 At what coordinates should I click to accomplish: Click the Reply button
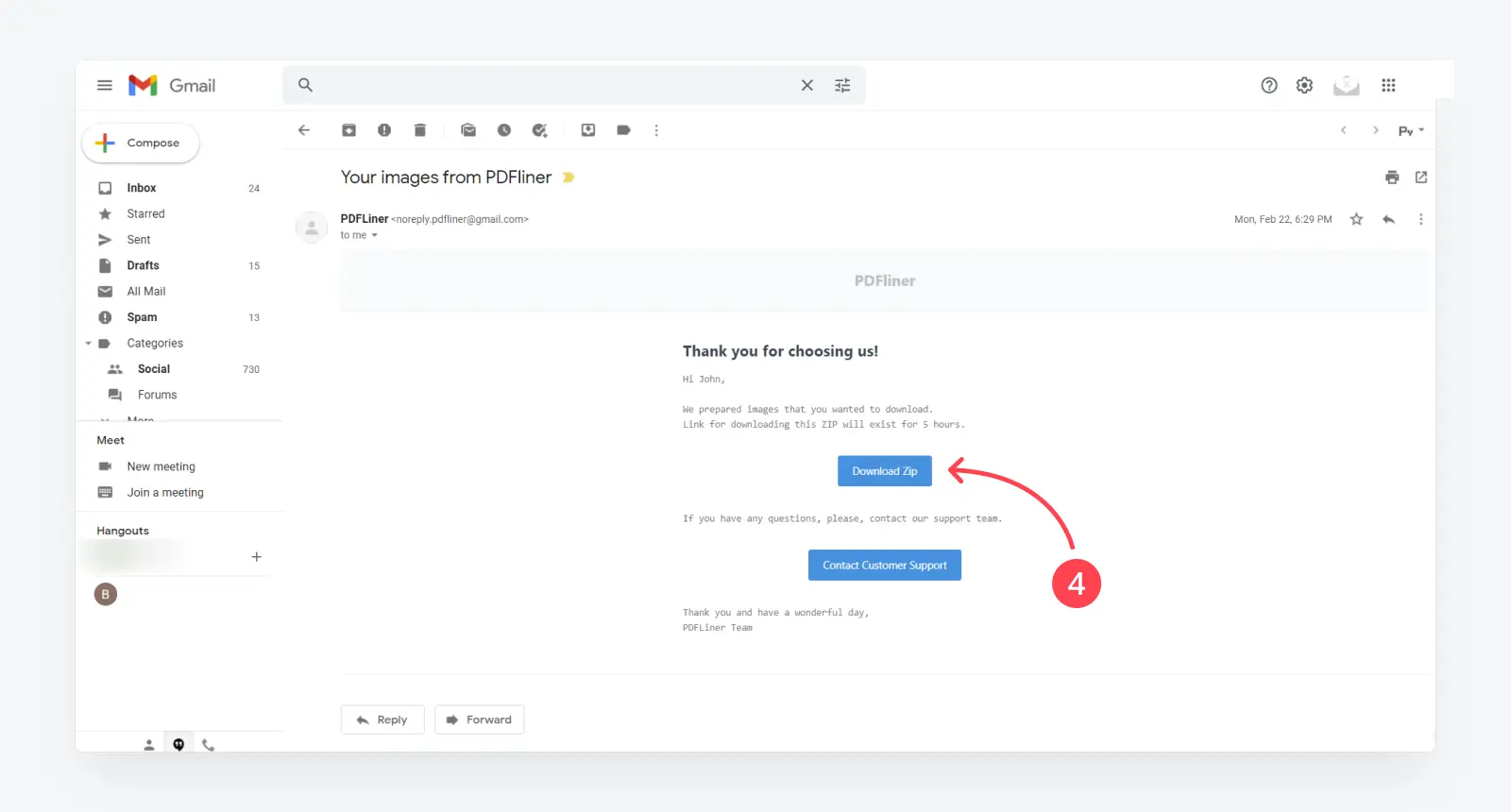pos(382,719)
